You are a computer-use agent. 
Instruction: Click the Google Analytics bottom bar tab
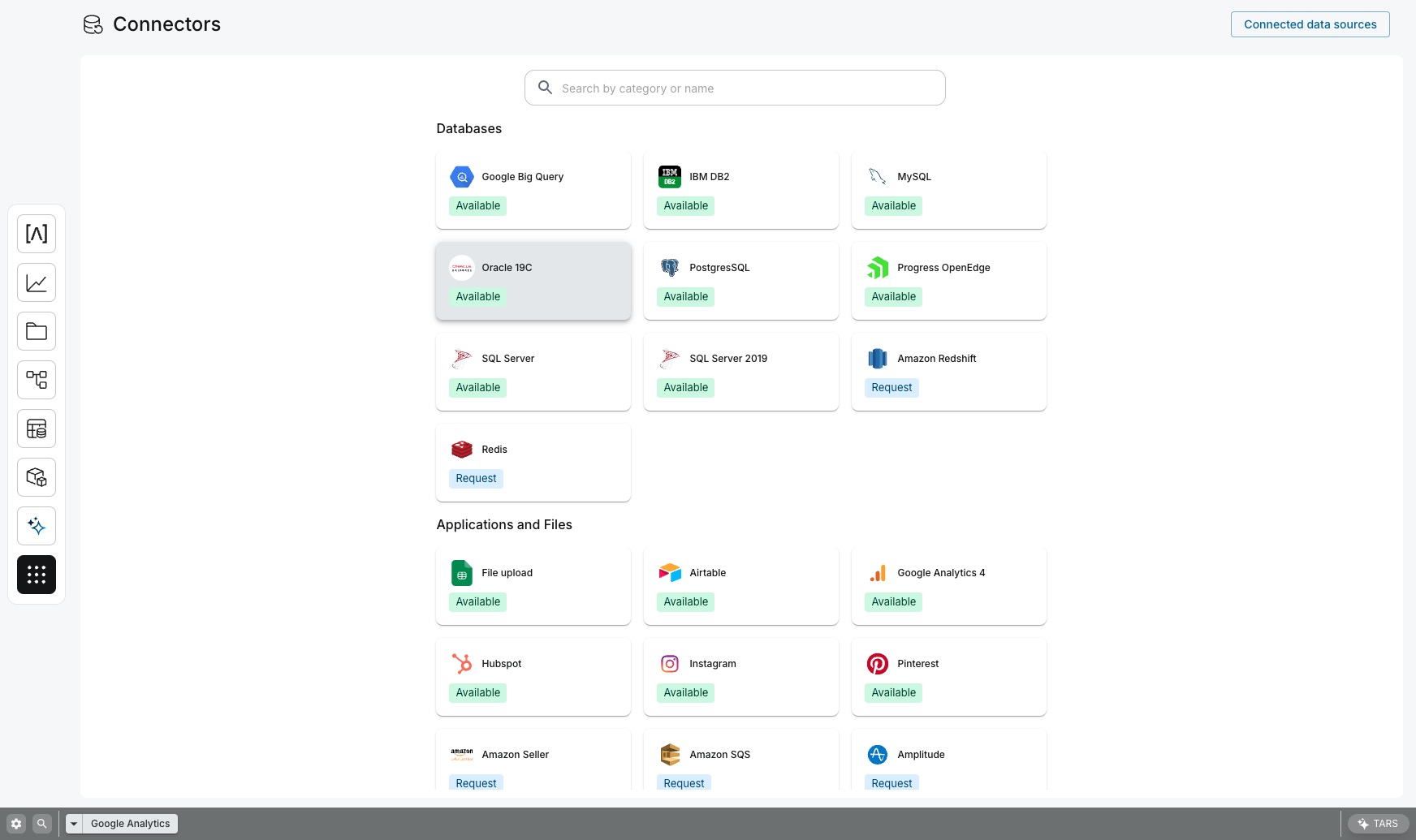pos(130,824)
